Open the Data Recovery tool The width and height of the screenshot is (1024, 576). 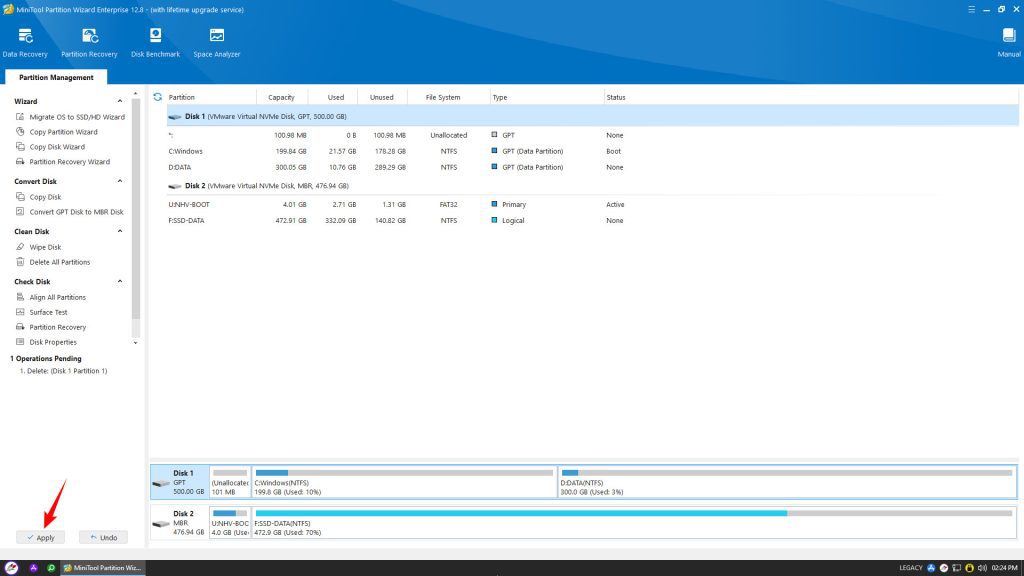click(25, 42)
